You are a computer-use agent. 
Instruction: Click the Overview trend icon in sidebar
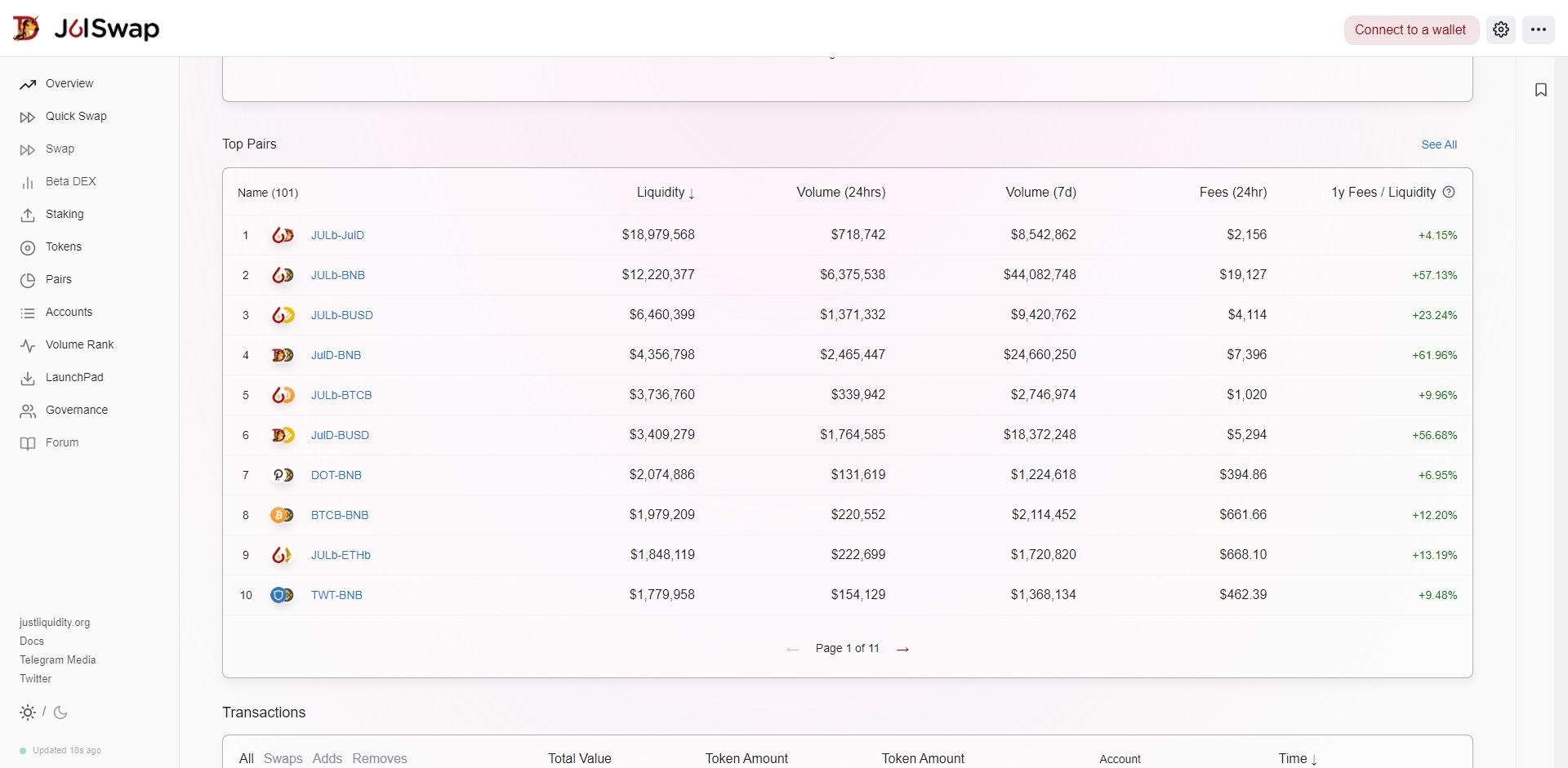coord(28,84)
